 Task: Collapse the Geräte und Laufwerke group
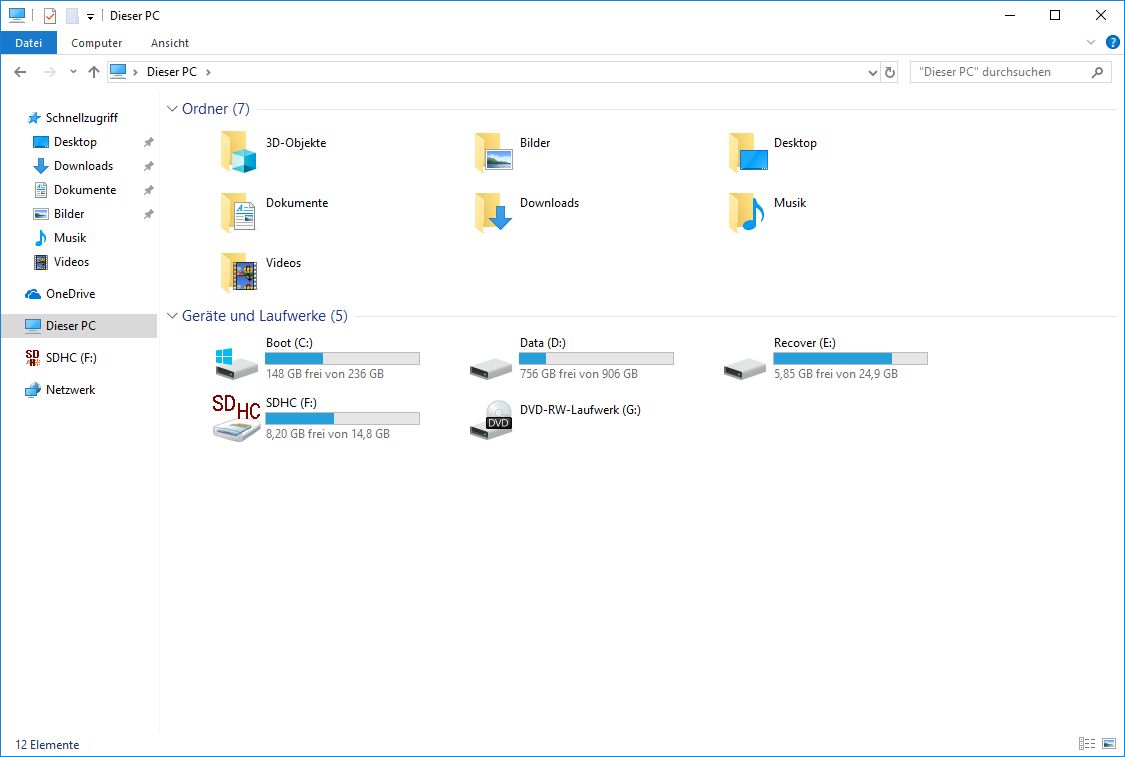[x=172, y=316]
